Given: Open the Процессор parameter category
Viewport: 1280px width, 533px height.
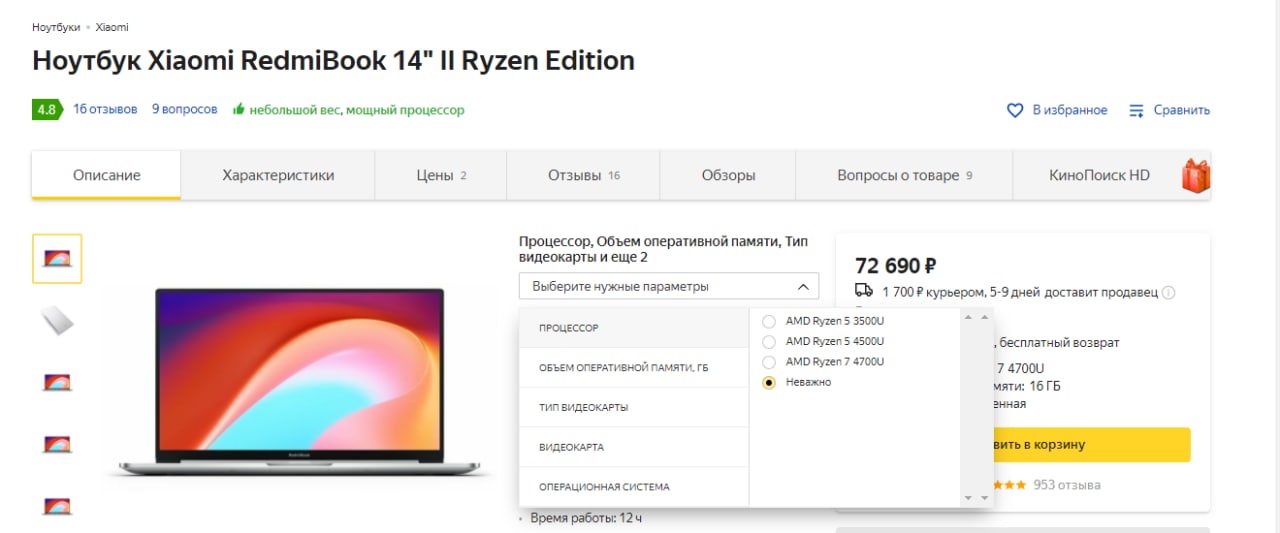Looking at the screenshot, I should [634, 328].
